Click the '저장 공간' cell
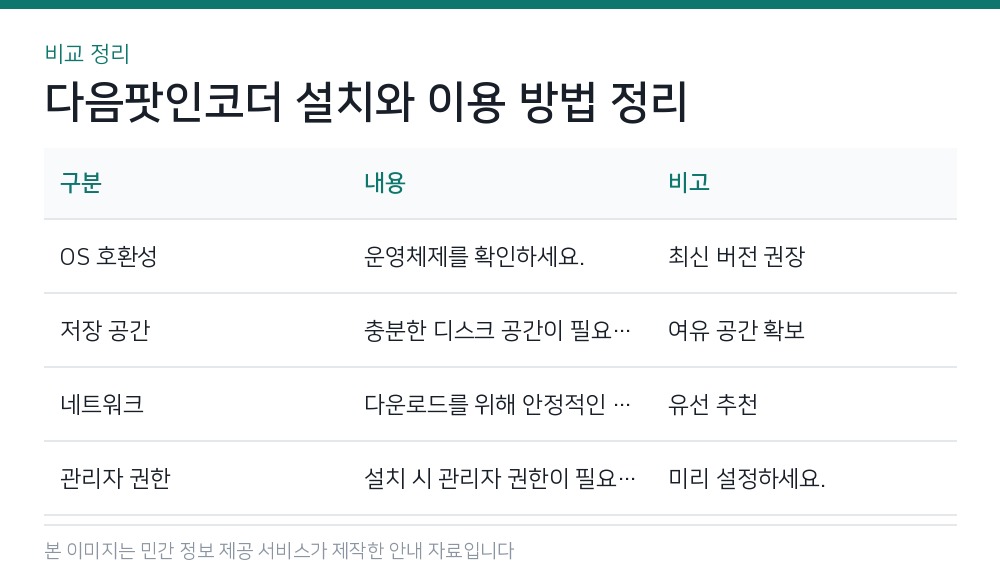This screenshot has height=578, width=1000. click(105, 330)
